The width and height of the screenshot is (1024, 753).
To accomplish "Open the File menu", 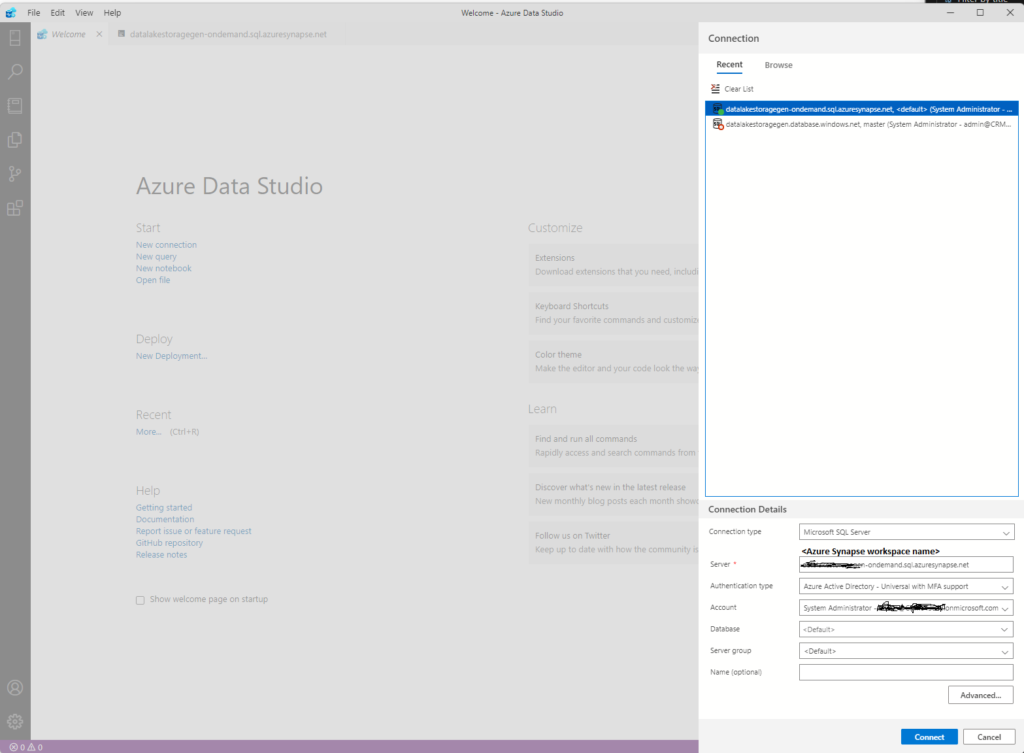I will [34, 12].
